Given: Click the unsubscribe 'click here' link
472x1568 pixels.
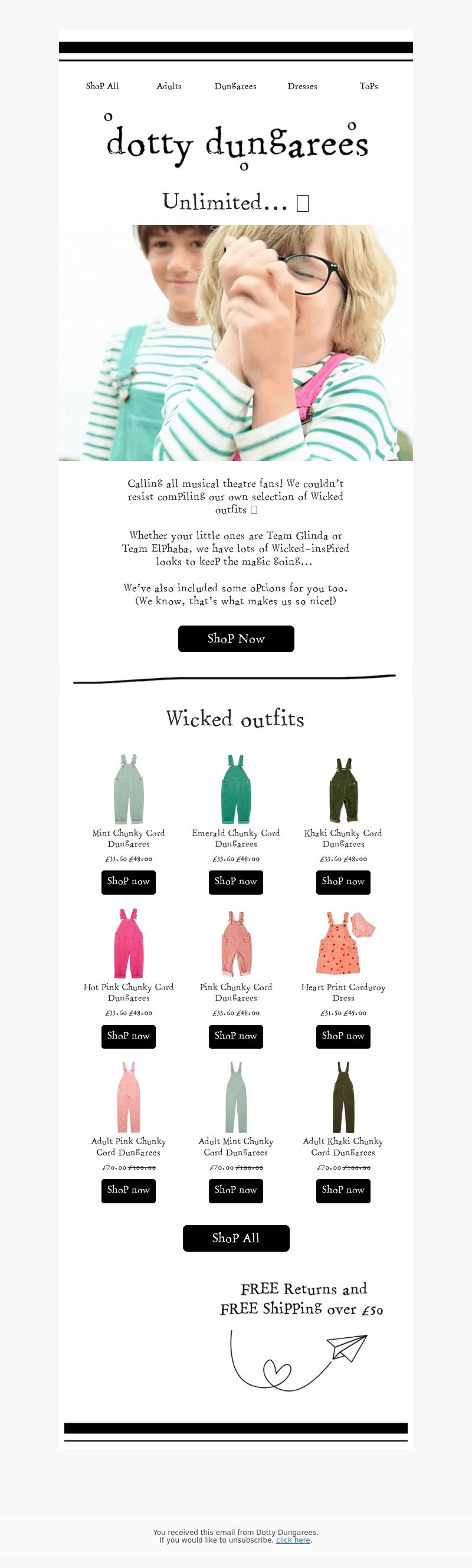Looking at the screenshot, I should [x=293, y=1540].
